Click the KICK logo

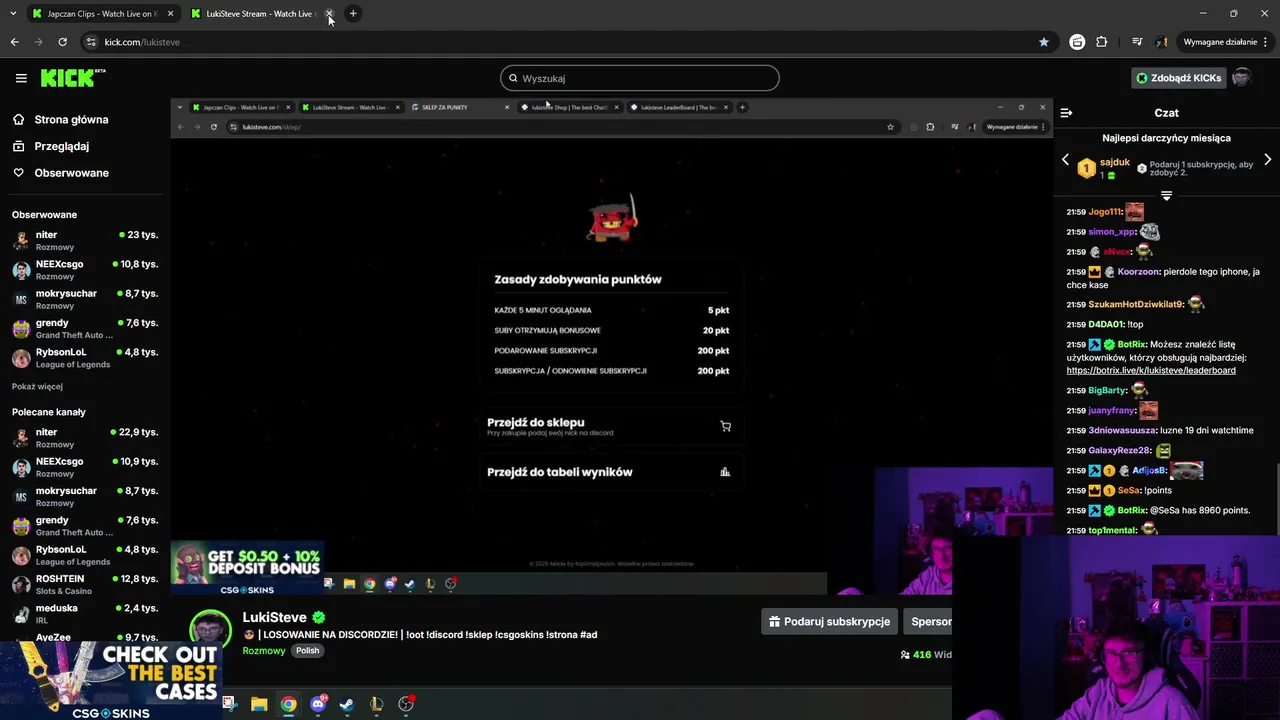[73, 78]
